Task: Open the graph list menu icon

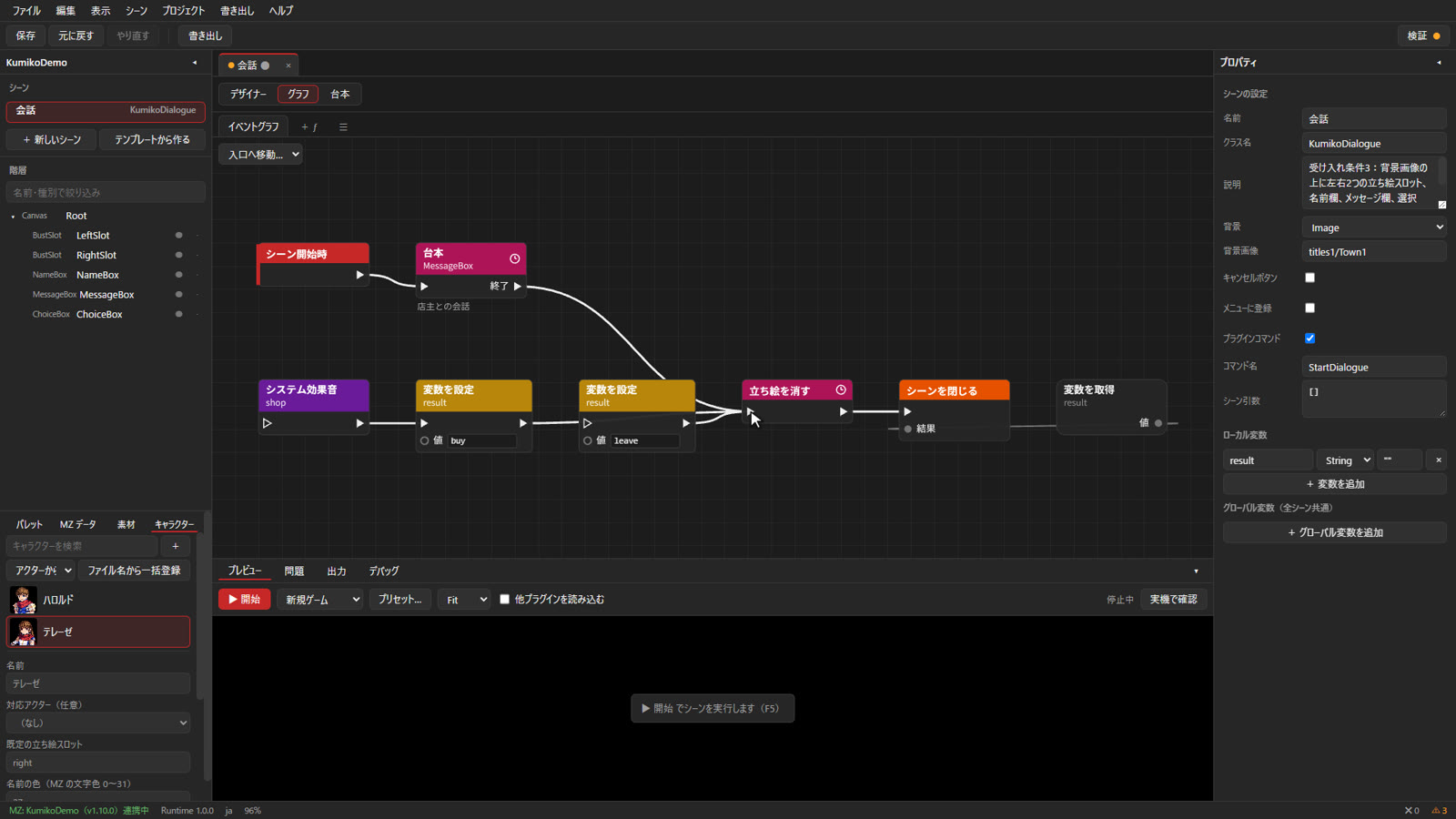Action: [343, 127]
